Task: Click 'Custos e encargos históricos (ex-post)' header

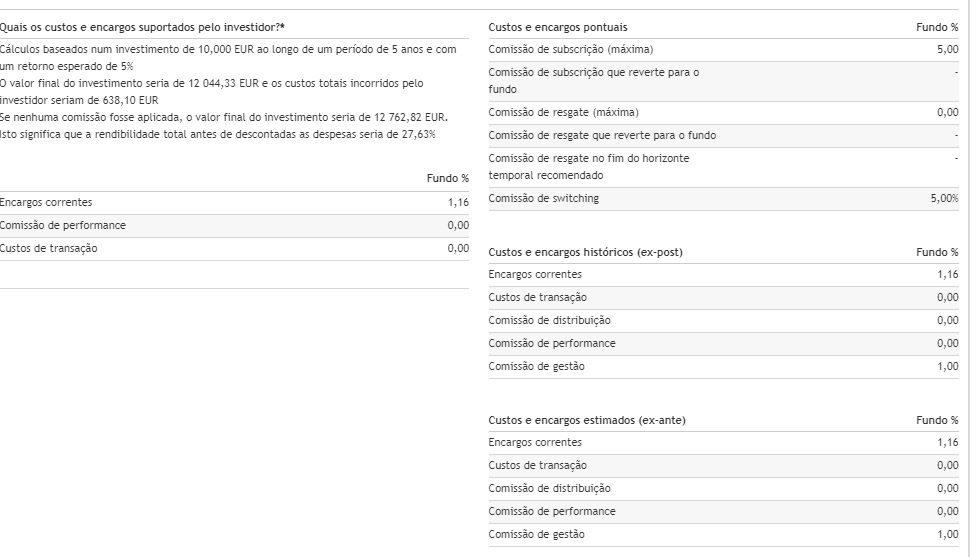Action: tap(585, 252)
